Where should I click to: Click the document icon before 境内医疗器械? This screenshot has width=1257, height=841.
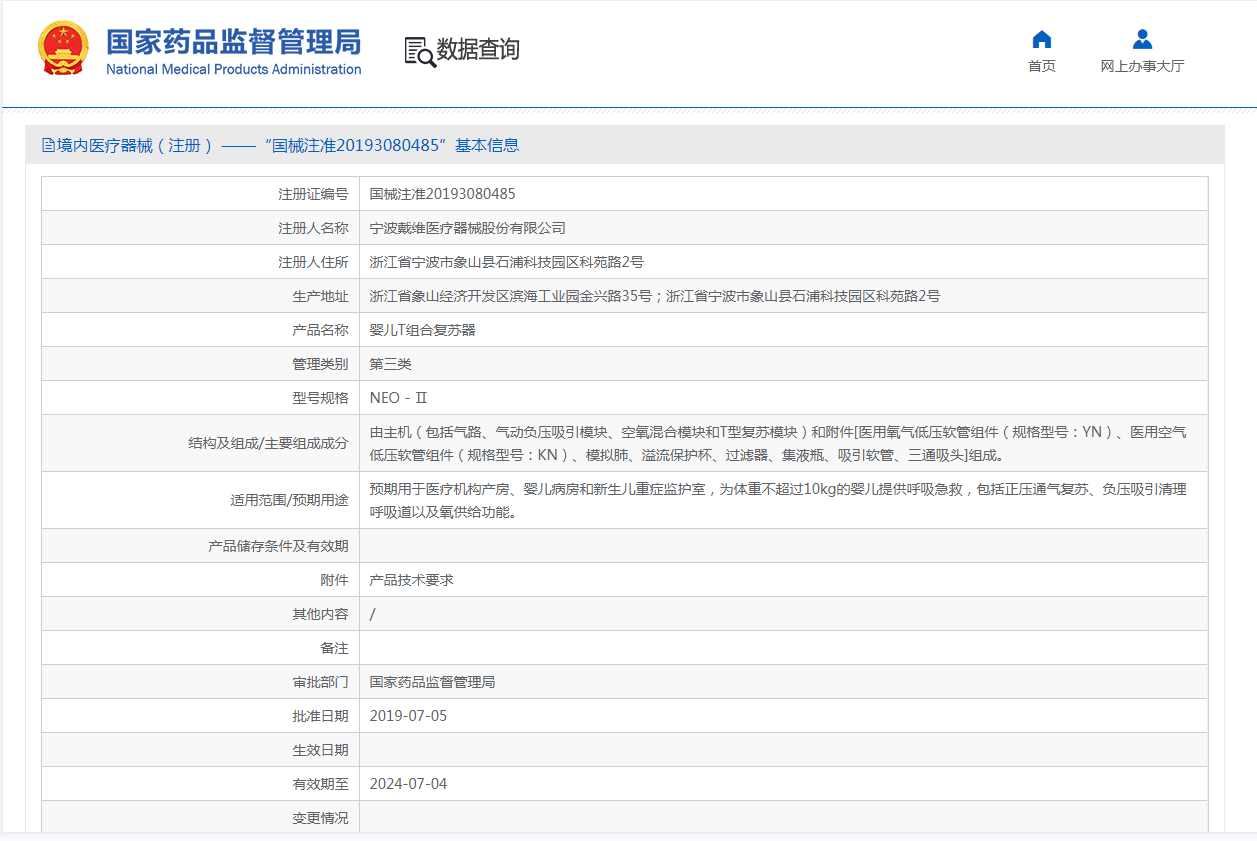pos(48,145)
